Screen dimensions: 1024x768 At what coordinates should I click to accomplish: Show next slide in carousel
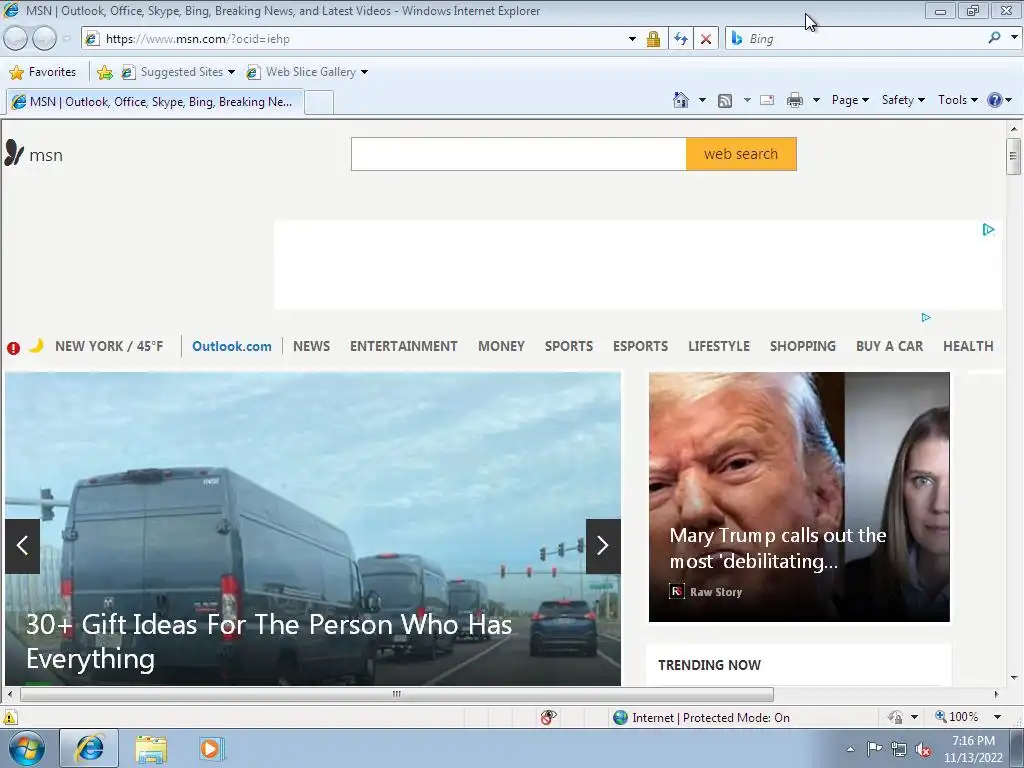[x=603, y=546]
